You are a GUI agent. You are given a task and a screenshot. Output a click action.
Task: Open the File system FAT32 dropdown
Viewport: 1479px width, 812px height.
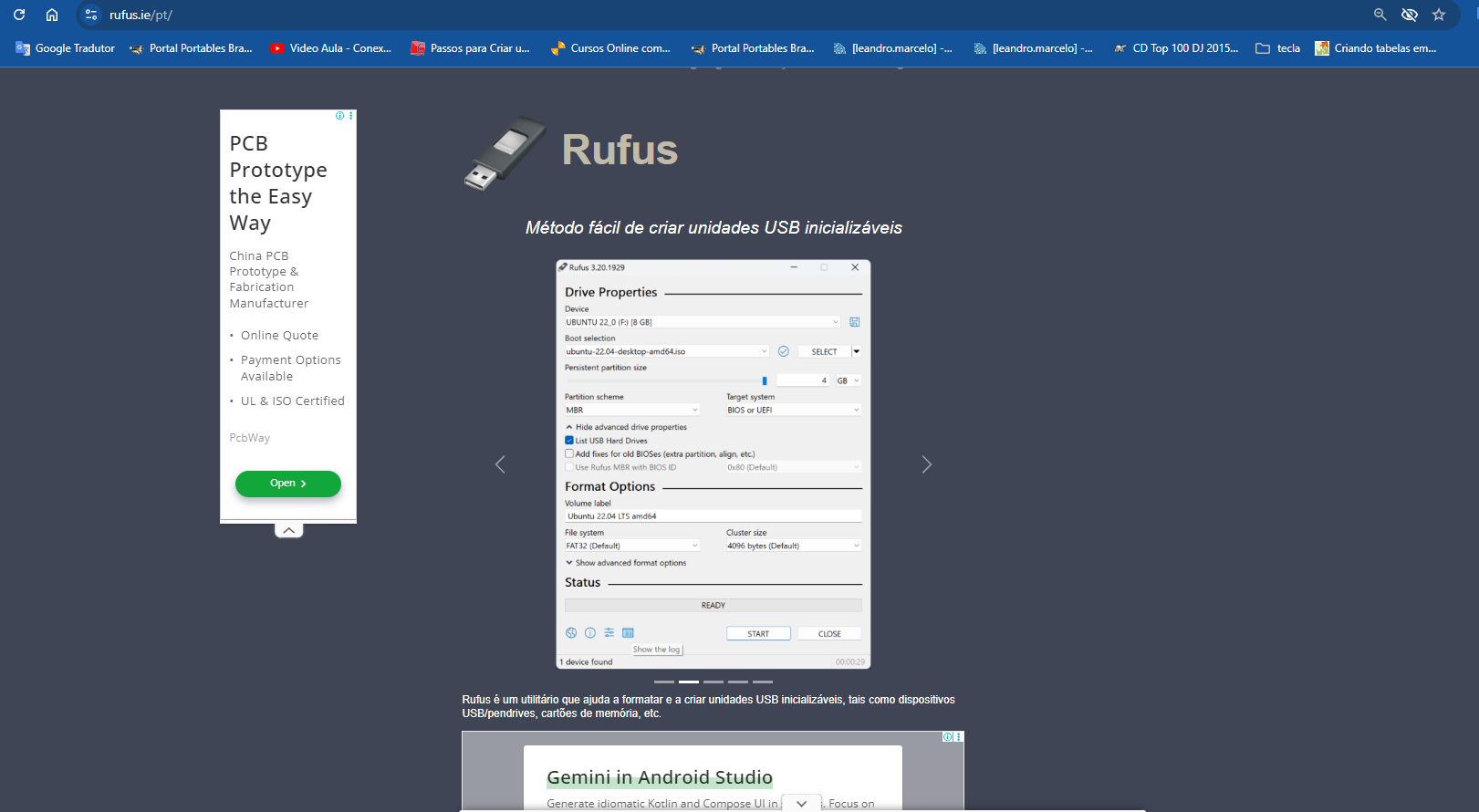coord(632,546)
